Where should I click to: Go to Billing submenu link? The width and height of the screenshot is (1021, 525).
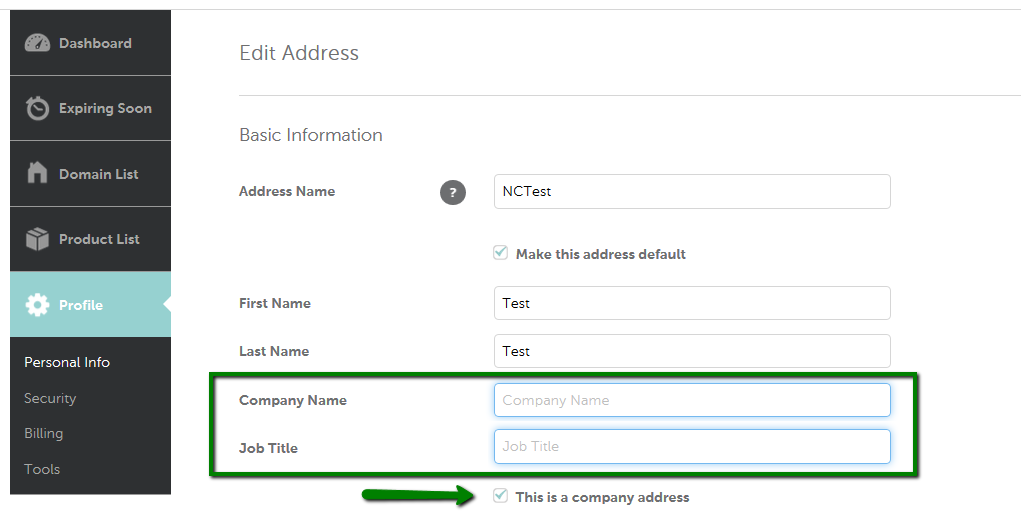pos(44,433)
